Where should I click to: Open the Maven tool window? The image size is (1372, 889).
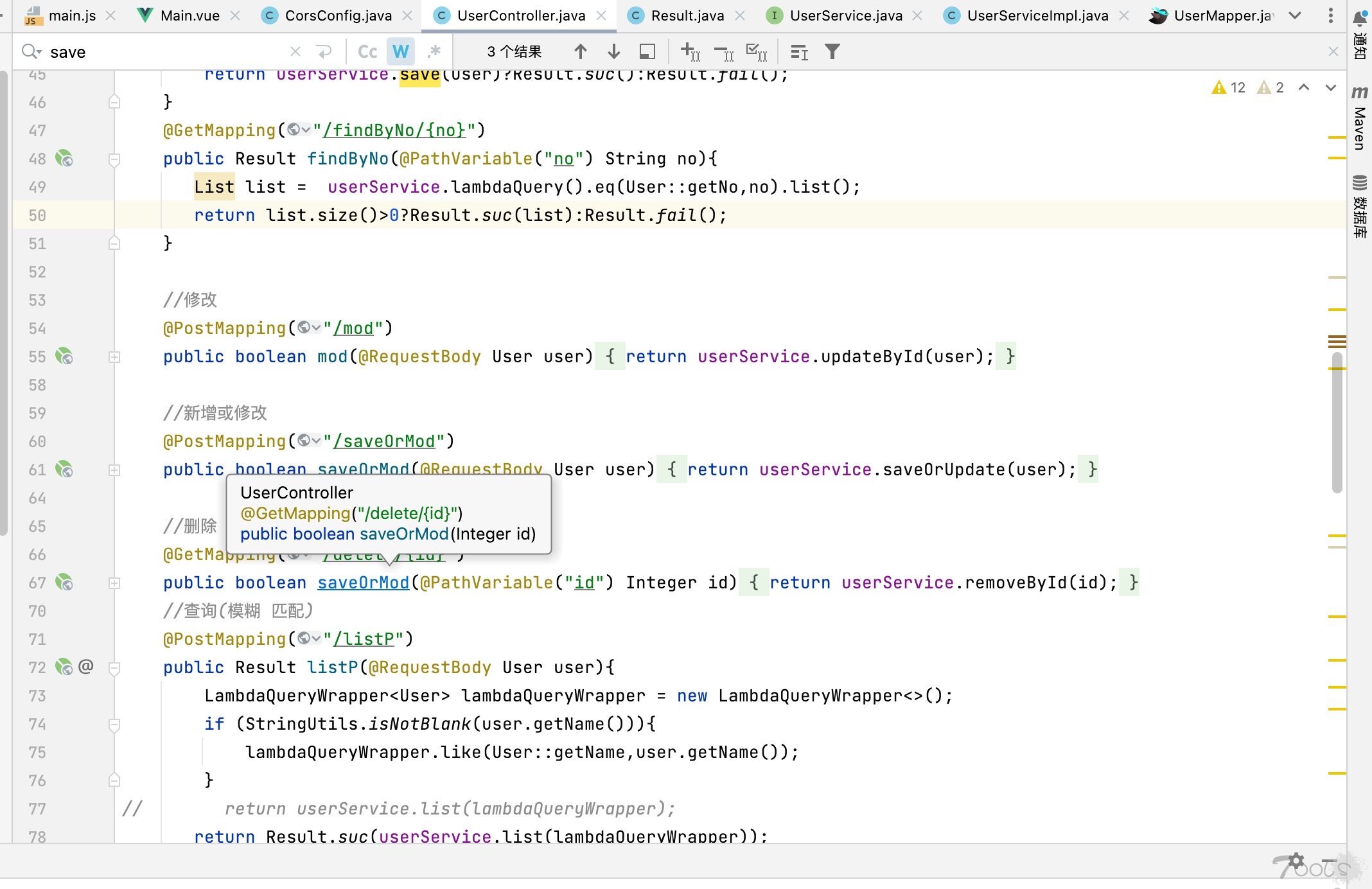[1360, 118]
